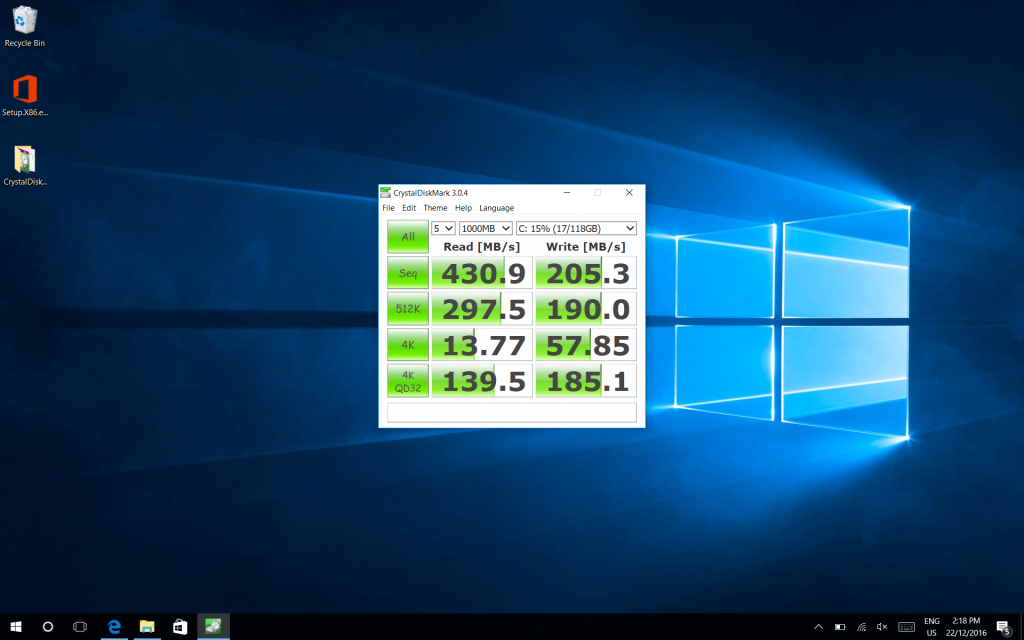Click the battery status tray icon
1024x640 pixels.
point(840,627)
